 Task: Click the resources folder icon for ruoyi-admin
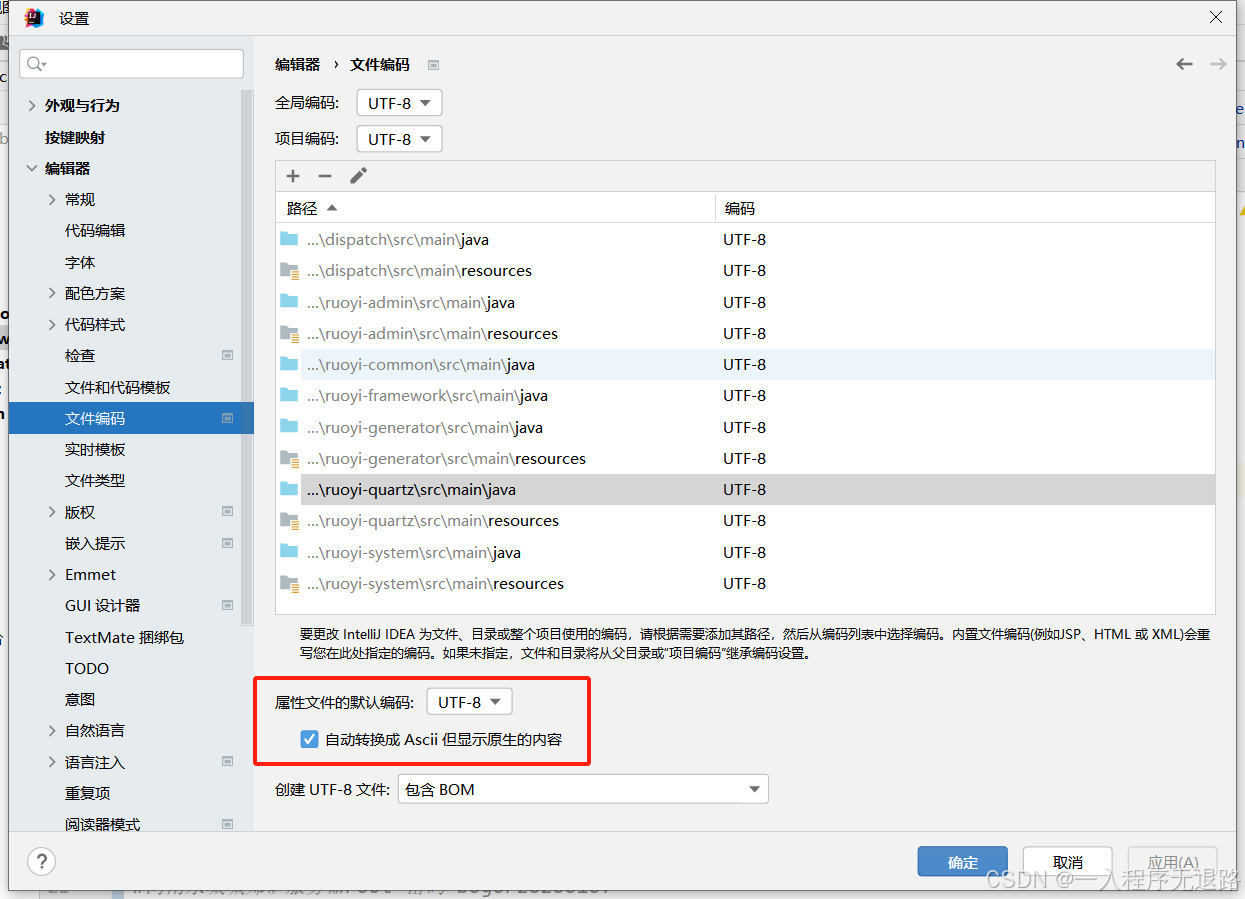coord(289,333)
